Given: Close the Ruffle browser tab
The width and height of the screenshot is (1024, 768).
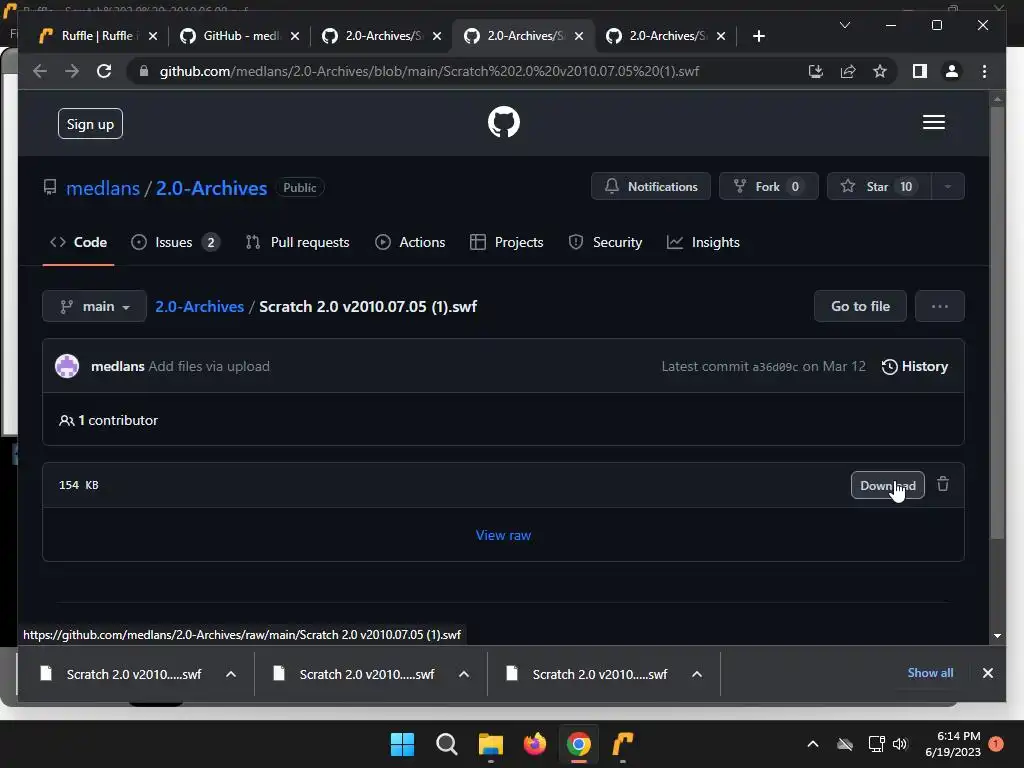Looking at the screenshot, I should click(x=153, y=36).
